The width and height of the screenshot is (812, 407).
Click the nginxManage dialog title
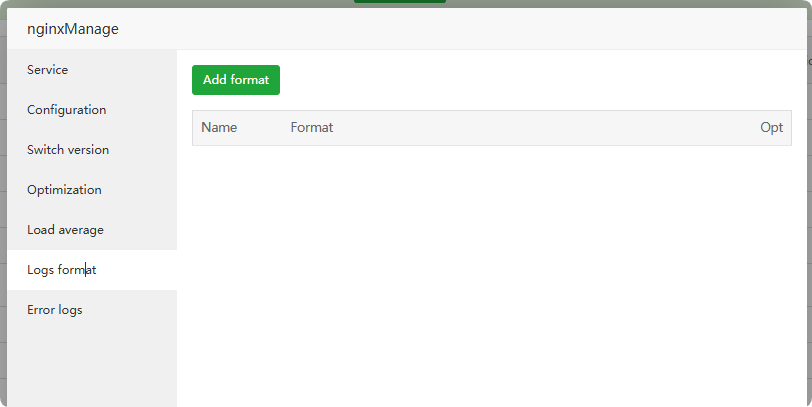(x=73, y=29)
